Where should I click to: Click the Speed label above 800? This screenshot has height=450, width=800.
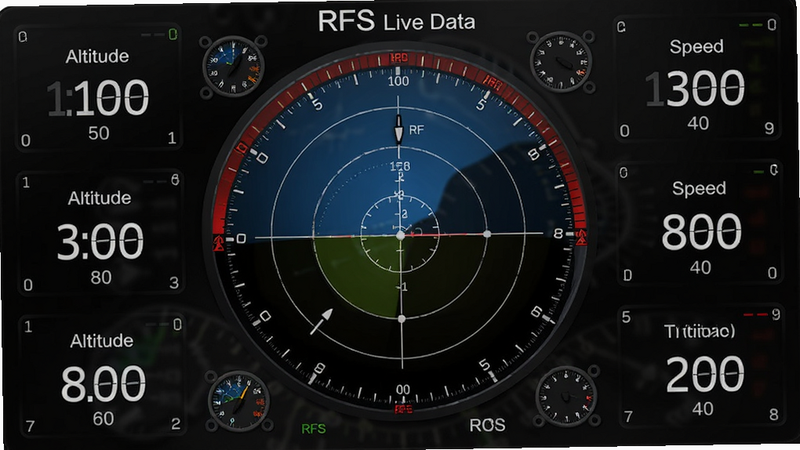[x=699, y=189]
